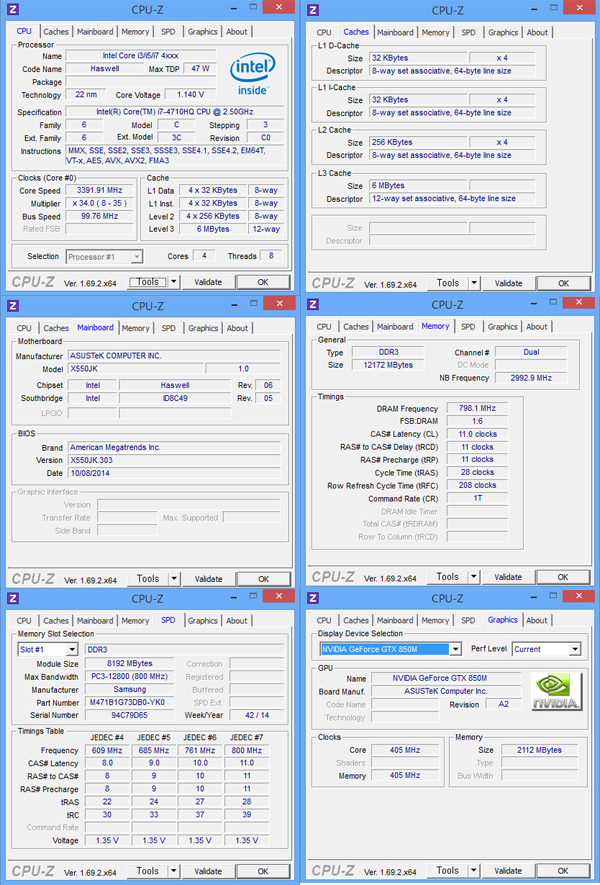Viewport: 600px width, 885px height.
Task: Click the Max TDP 47 W value
Action: click(x=200, y=68)
